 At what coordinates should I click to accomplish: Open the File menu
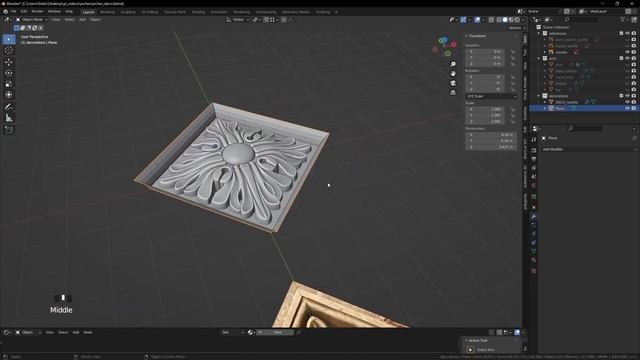coord(13,11)
